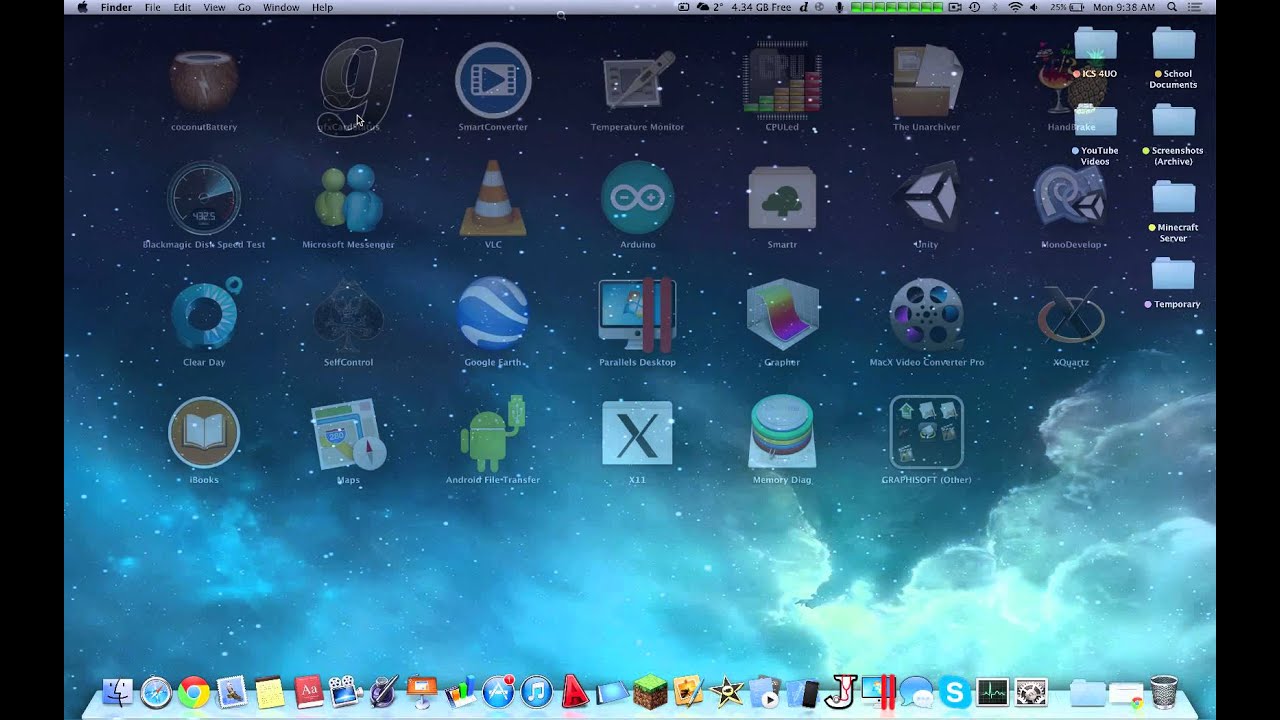Open the Trash in the Dock
1280x720 pixels.
click(1164, 692)
